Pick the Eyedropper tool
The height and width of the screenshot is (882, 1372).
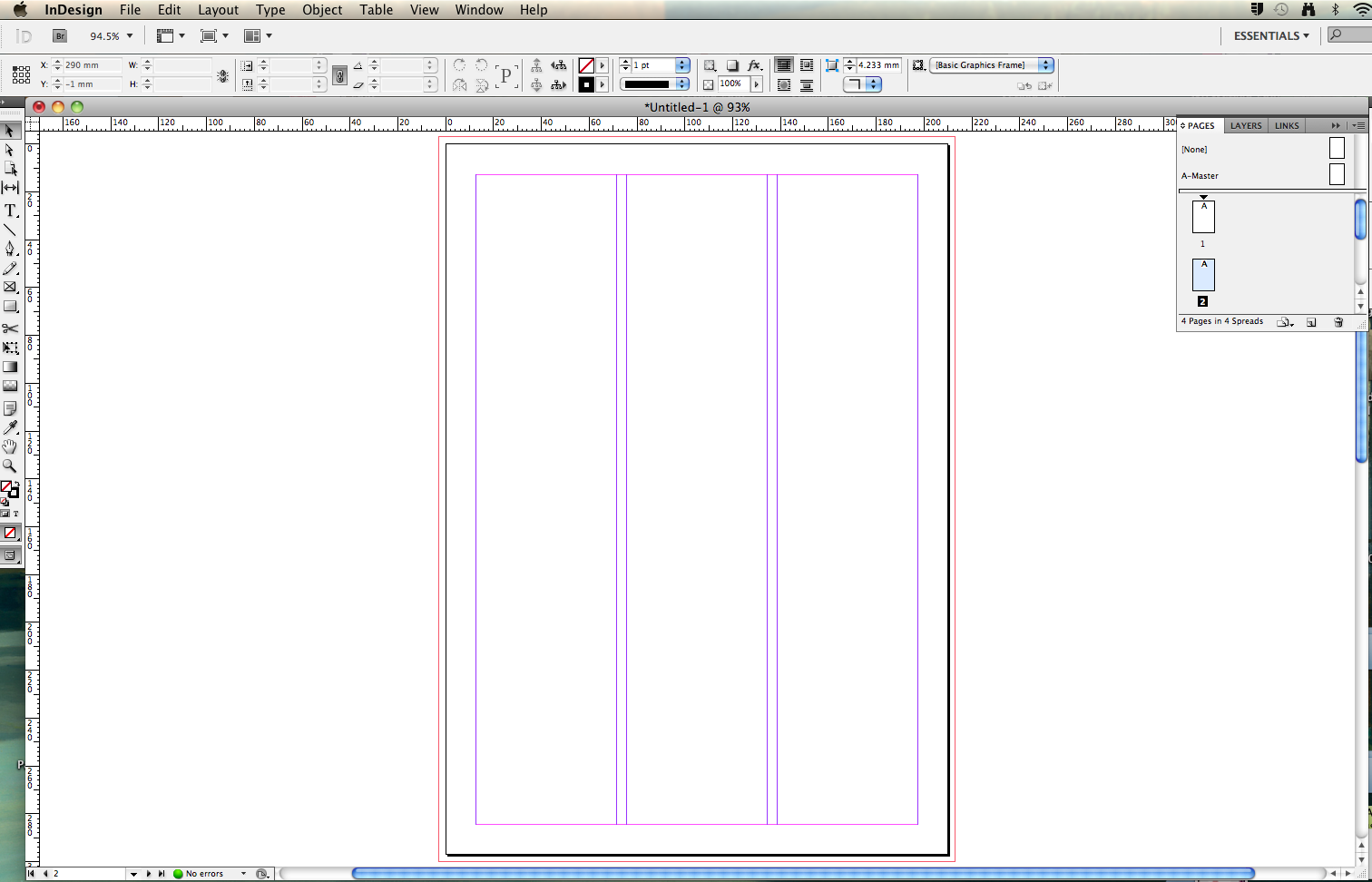coord(11,426)
